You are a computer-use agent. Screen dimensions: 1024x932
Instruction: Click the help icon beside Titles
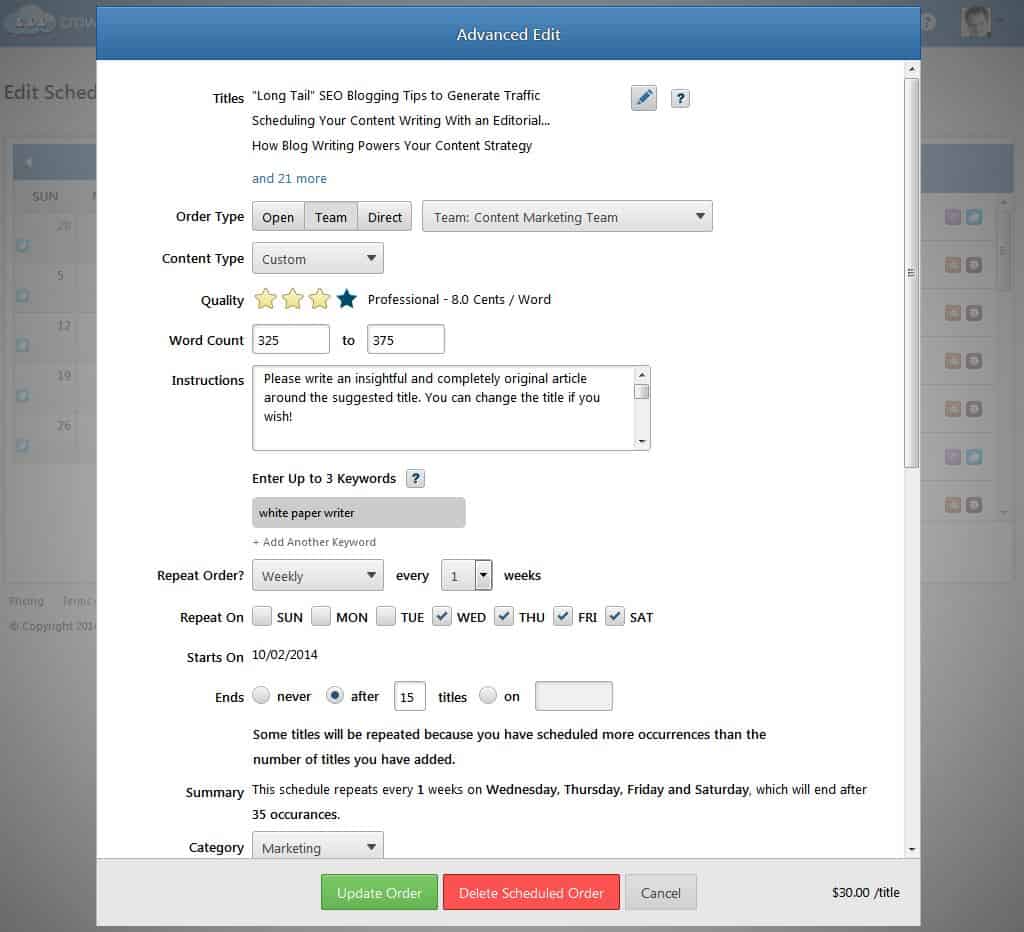[x=680, y=98]
